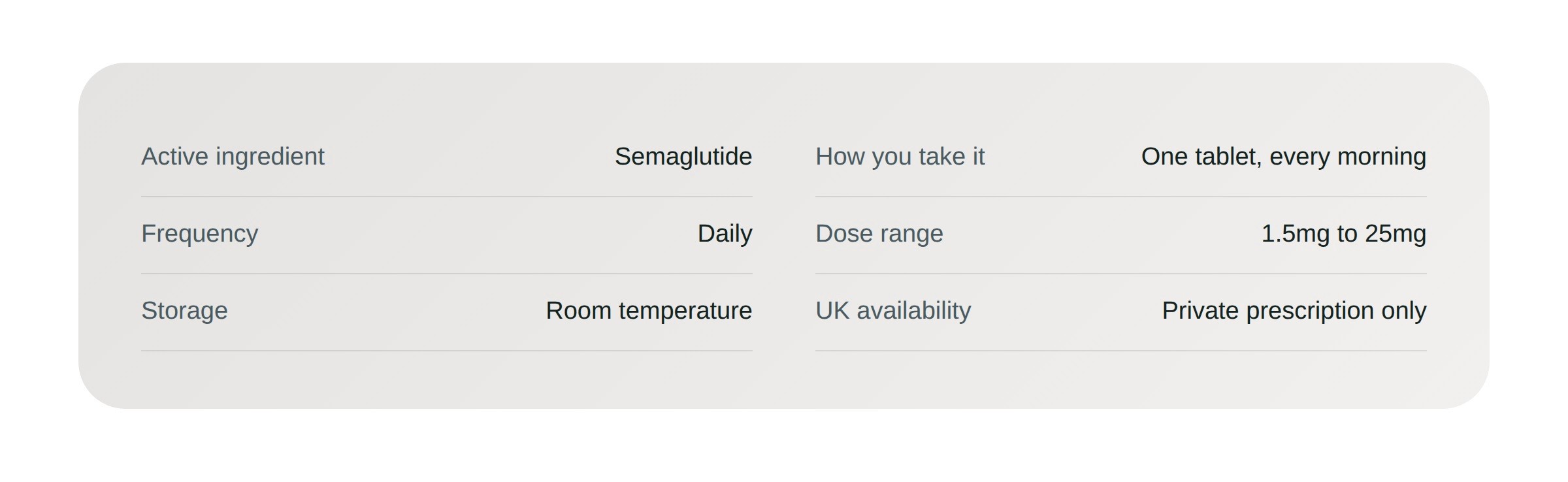Select One tablet, every morning text
The height and width of the screenshot is (482, 1568).
click(1284, 157)
